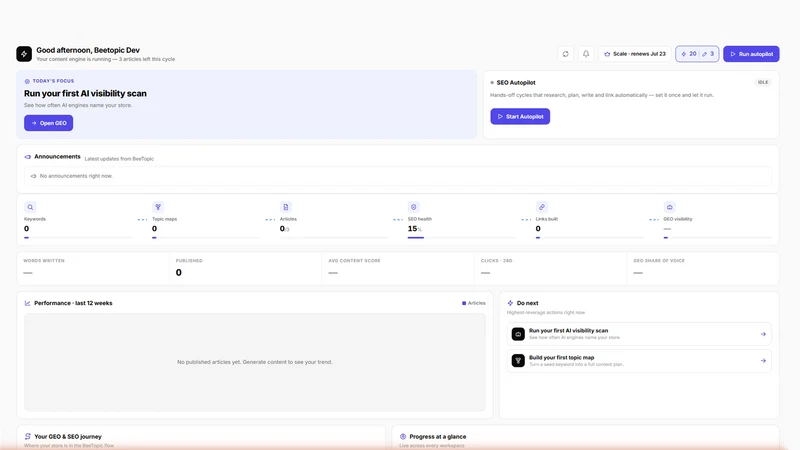800x450 pixels.
Task: Open the notifications bell
Action: pos(586,54)
